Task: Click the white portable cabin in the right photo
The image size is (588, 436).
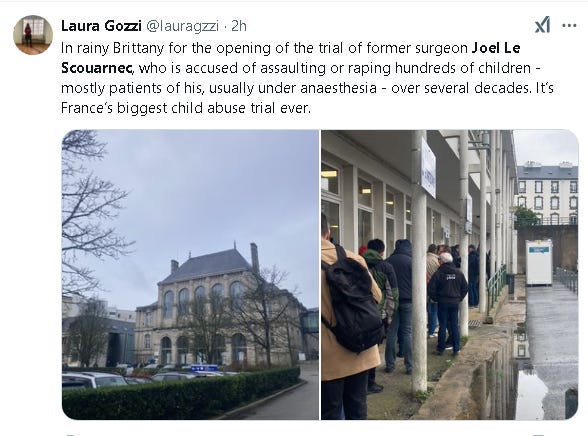Action: [539, 262]
